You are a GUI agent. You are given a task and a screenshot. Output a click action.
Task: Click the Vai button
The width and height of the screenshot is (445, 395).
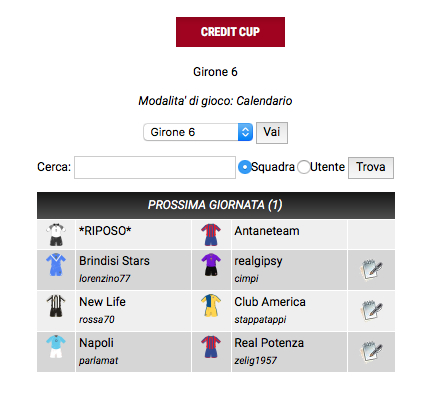(272, 132)
